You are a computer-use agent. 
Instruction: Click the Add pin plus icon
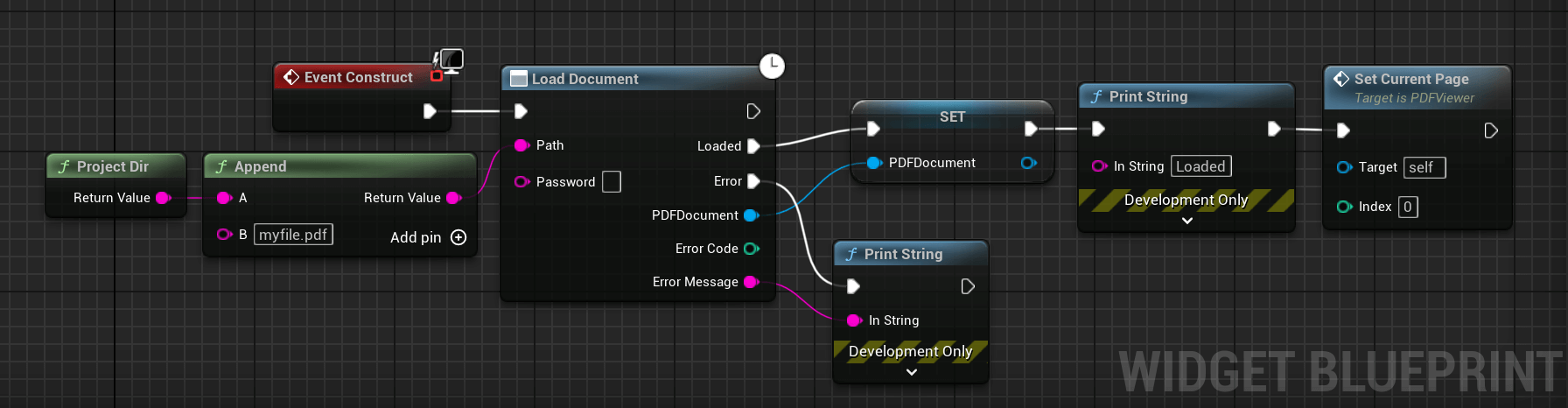458,237
